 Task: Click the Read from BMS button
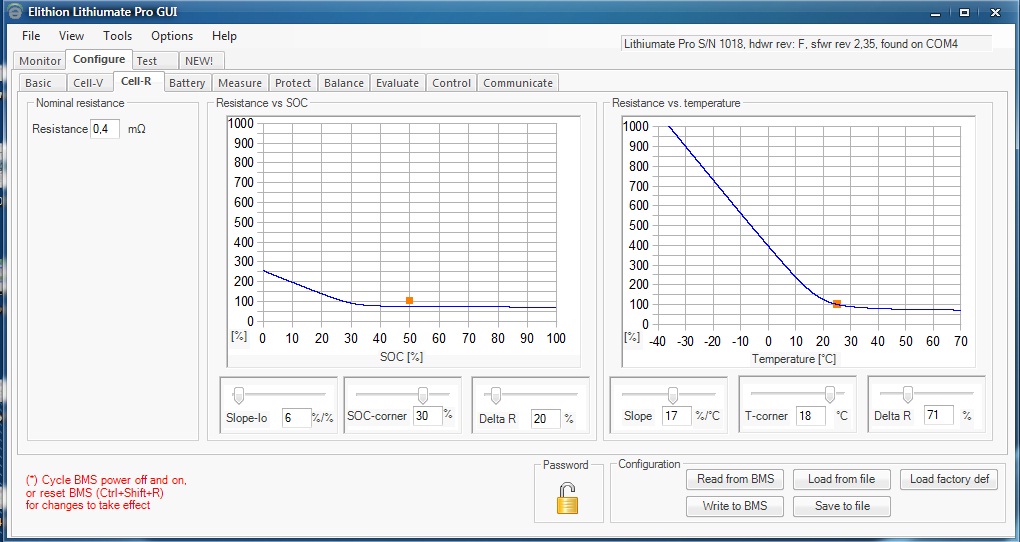pos(735,480)
